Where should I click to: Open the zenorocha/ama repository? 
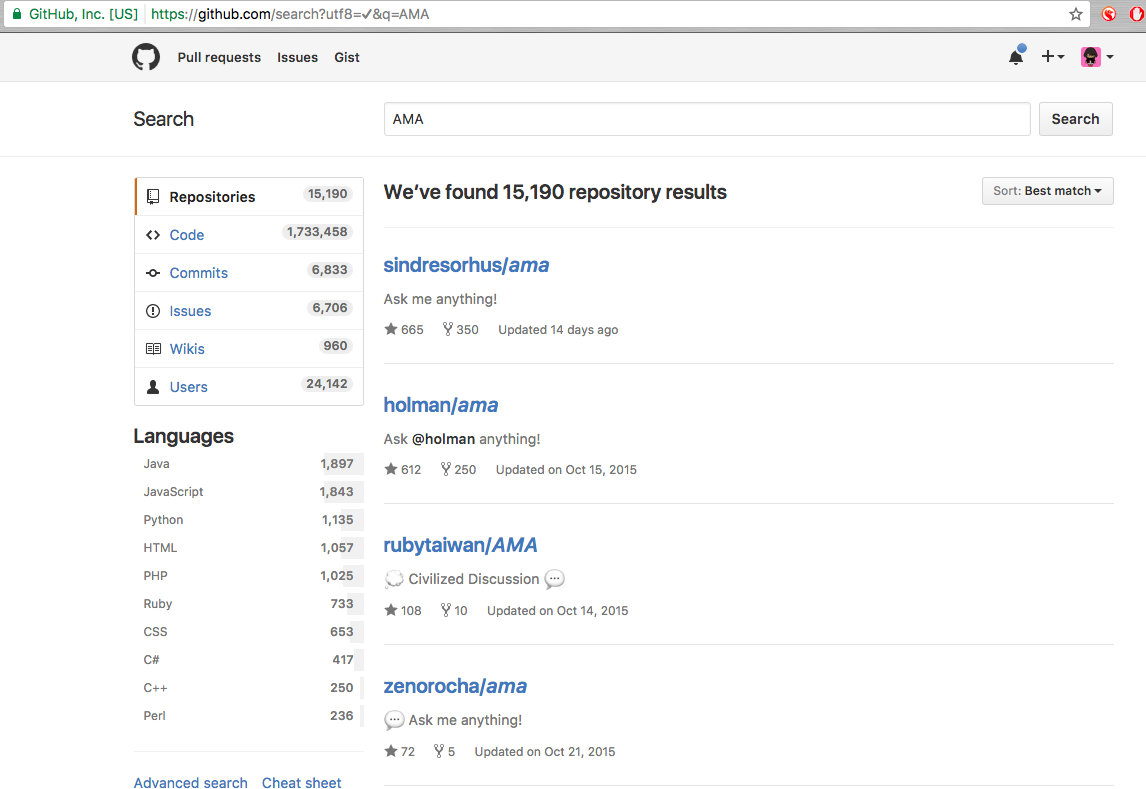click(x=455, y=686)
